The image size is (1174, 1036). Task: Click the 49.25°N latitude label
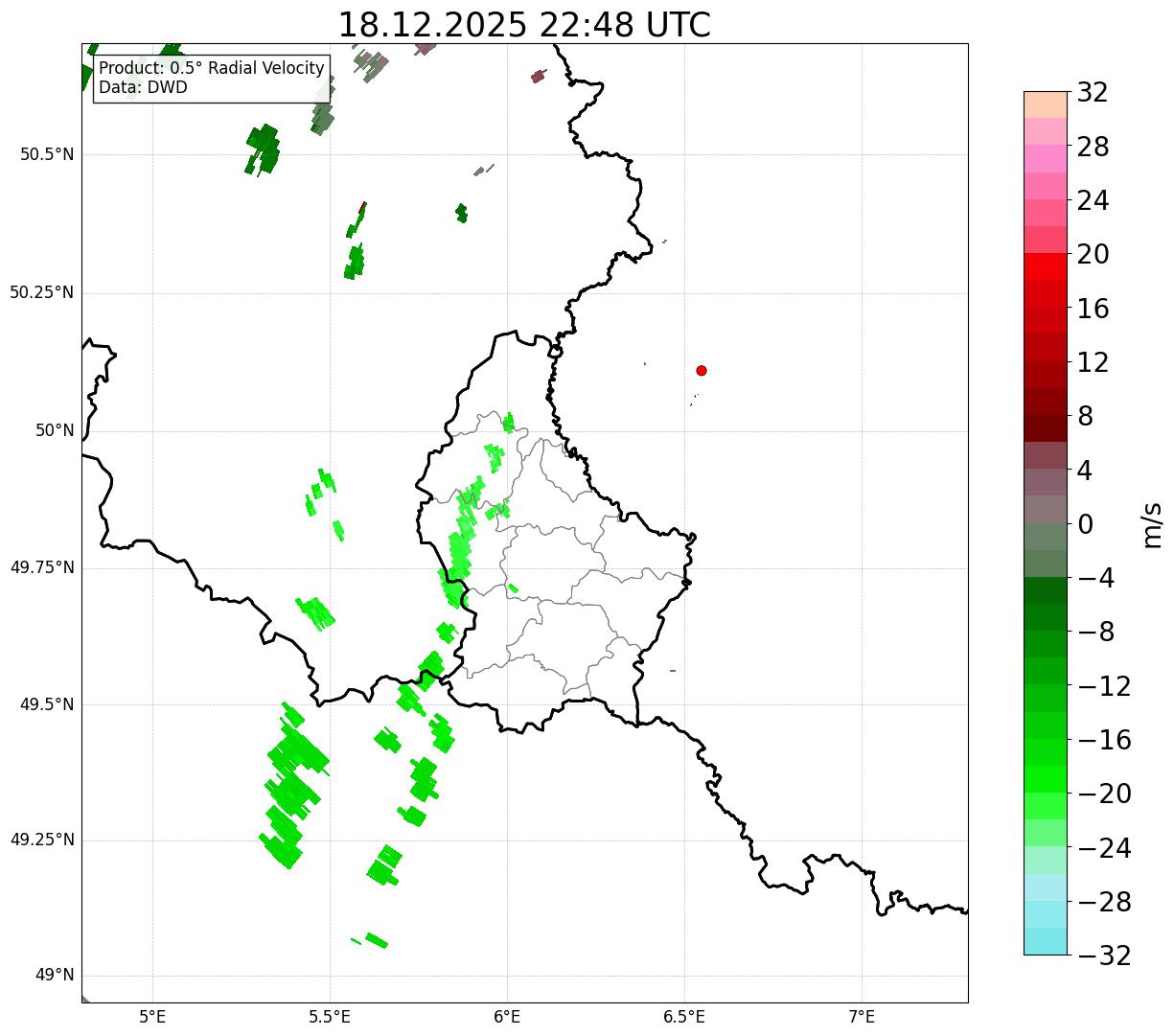coord(42,840)
